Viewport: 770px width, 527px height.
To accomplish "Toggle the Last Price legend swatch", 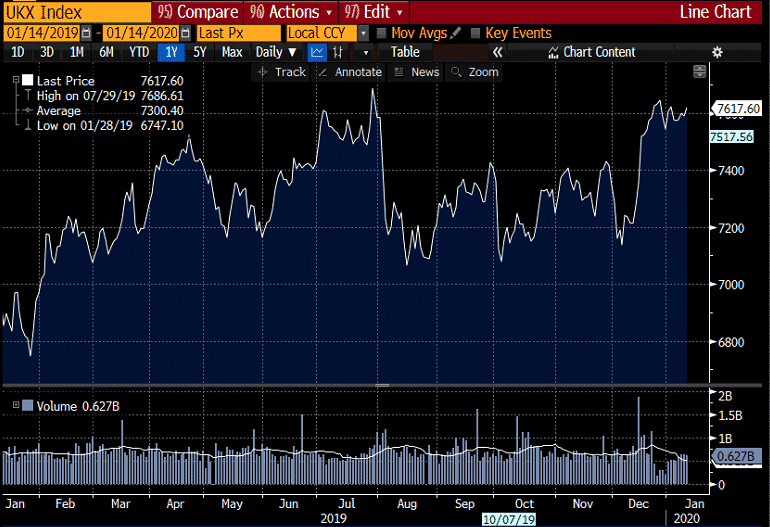I will coord(29,79).
